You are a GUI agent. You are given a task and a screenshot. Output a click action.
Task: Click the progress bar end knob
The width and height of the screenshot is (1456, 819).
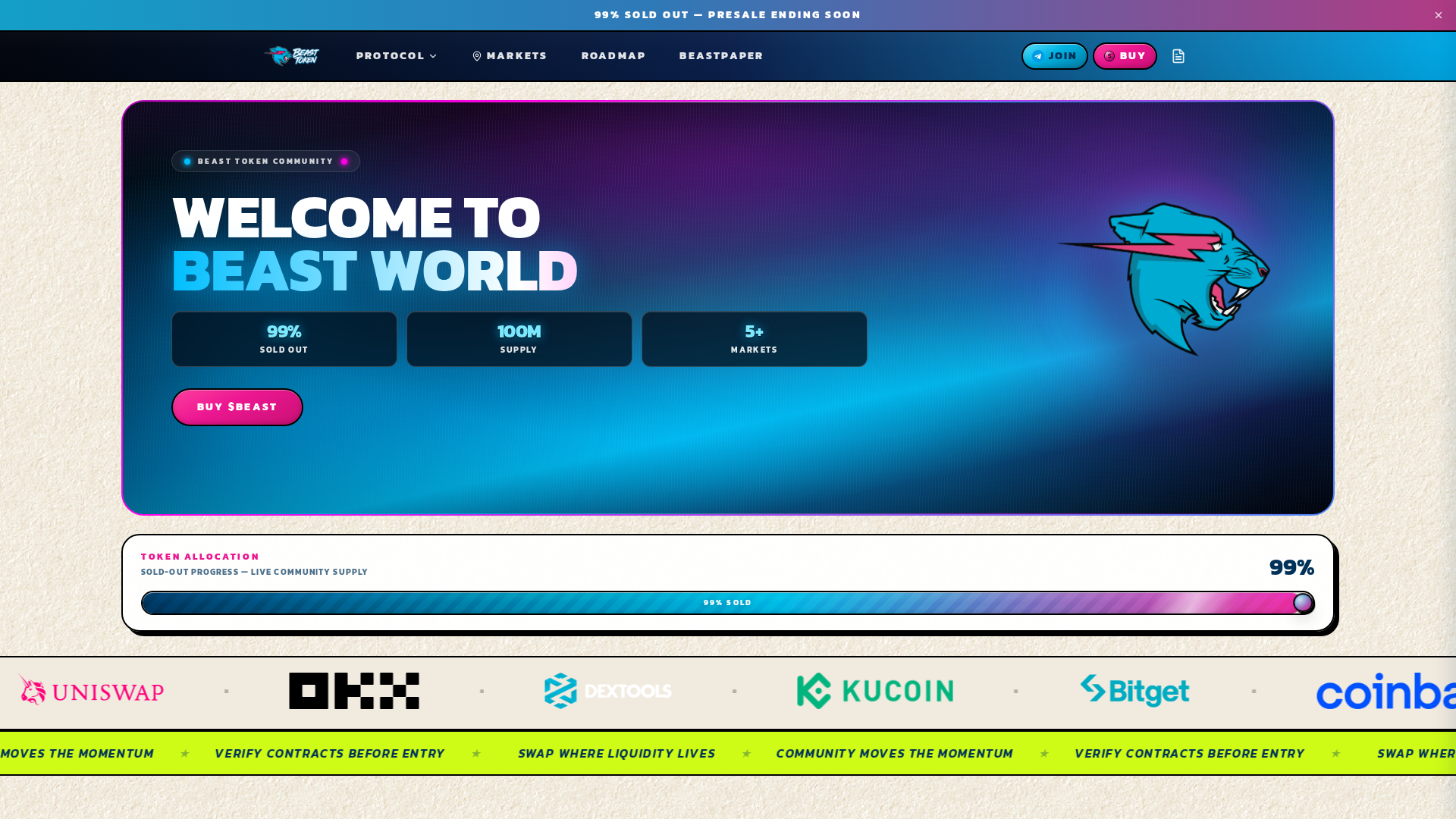point(1303,603)
